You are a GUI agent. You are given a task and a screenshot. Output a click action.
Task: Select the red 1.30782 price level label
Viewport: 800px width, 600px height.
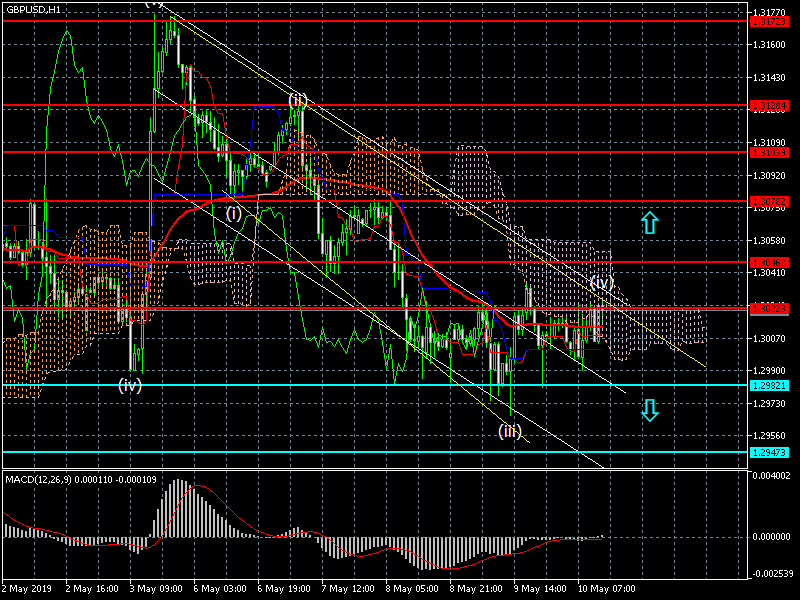(769, 202)
